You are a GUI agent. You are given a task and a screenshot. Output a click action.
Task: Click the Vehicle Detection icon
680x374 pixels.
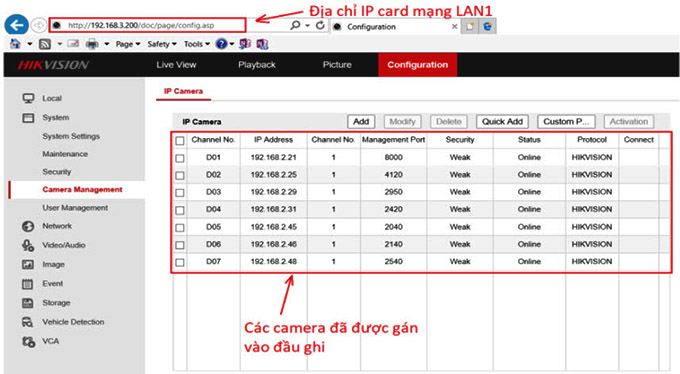pyautogui.click(x=28, y=322)
